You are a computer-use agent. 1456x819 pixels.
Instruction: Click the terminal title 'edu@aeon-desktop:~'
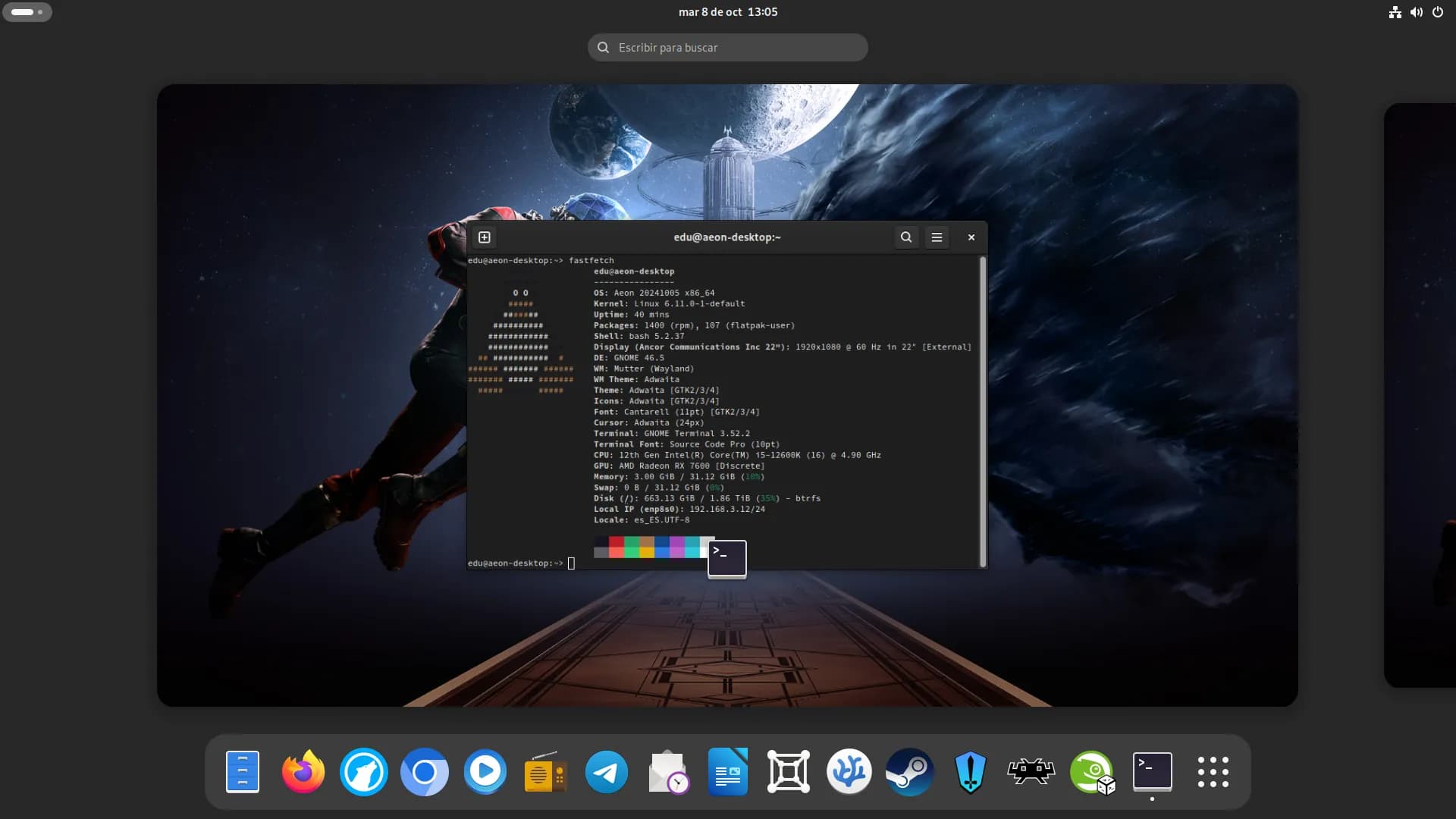point(727,237)
